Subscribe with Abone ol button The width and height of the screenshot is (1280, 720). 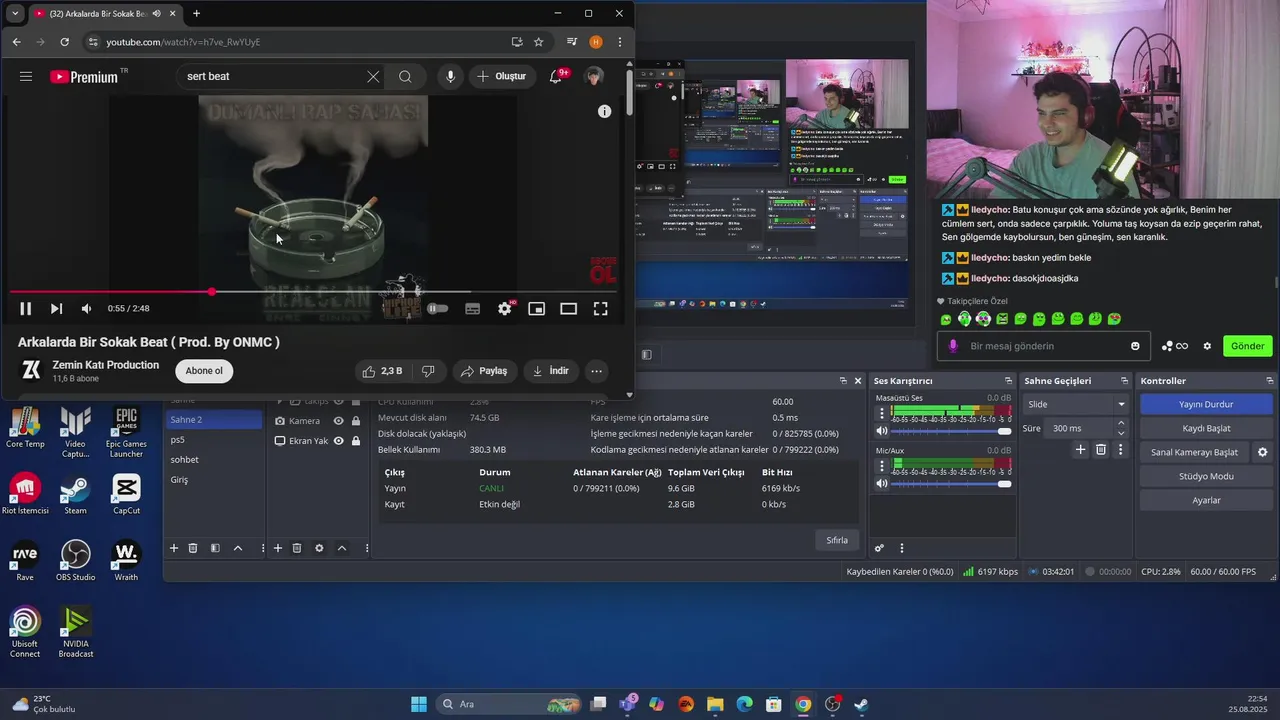[x=204, y=371]
